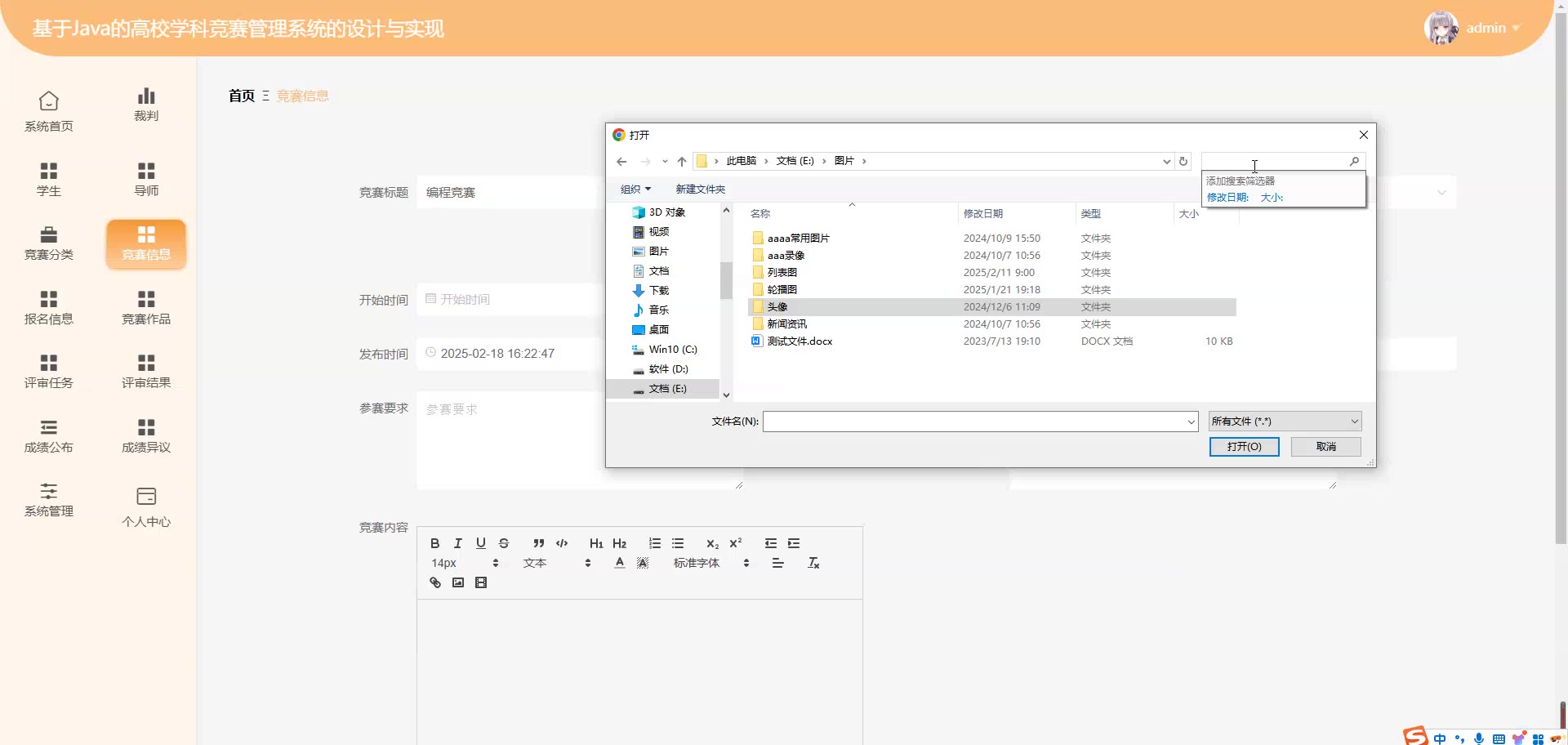Screen dimensions: 1568x745
Task: Select the 测试文件.docx file
Action: pyautogui.click(x=992, y=341)
